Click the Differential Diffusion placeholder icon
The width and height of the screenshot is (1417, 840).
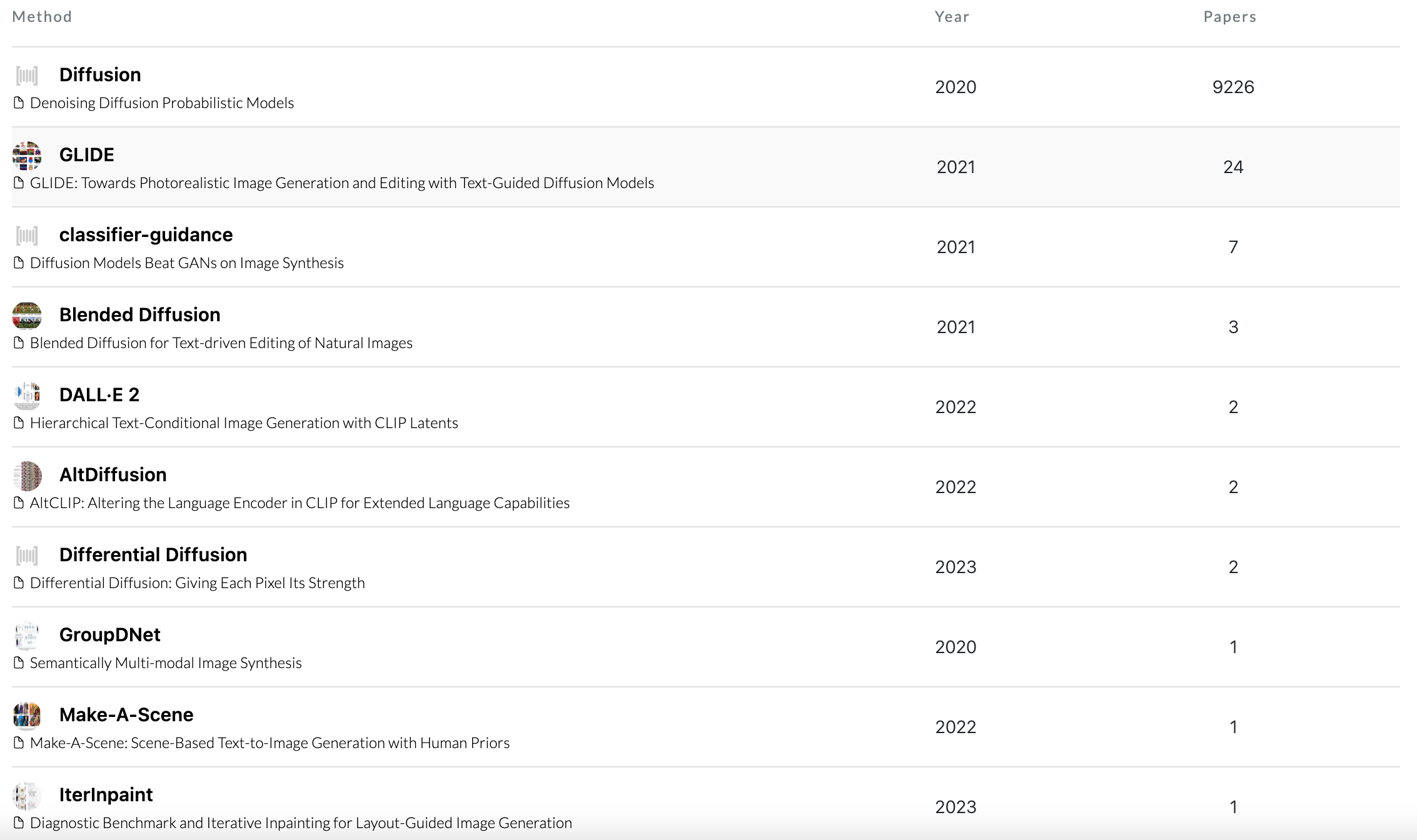(x=27, y=556)
